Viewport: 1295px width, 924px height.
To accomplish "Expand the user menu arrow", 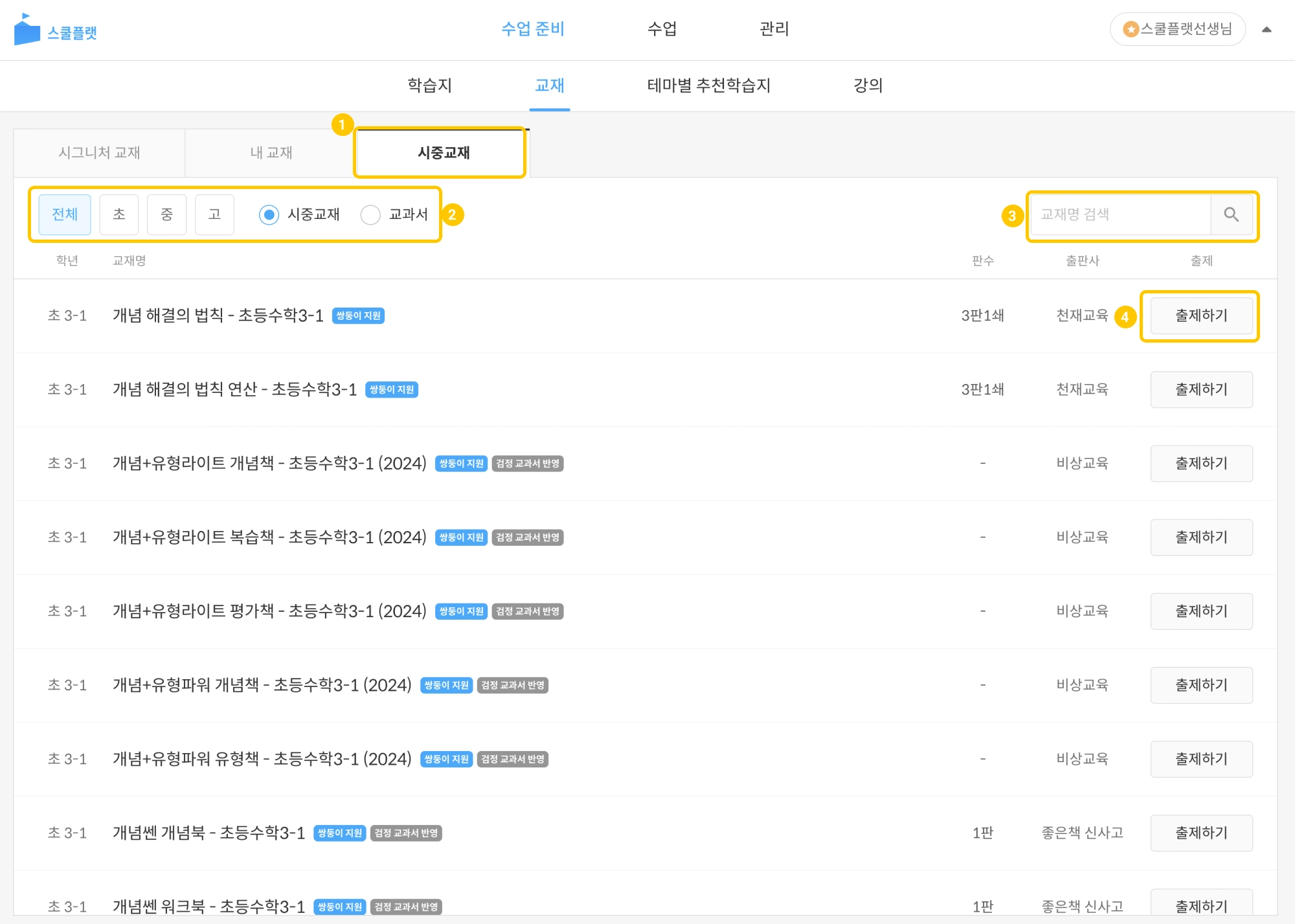I will point(1267,29).
